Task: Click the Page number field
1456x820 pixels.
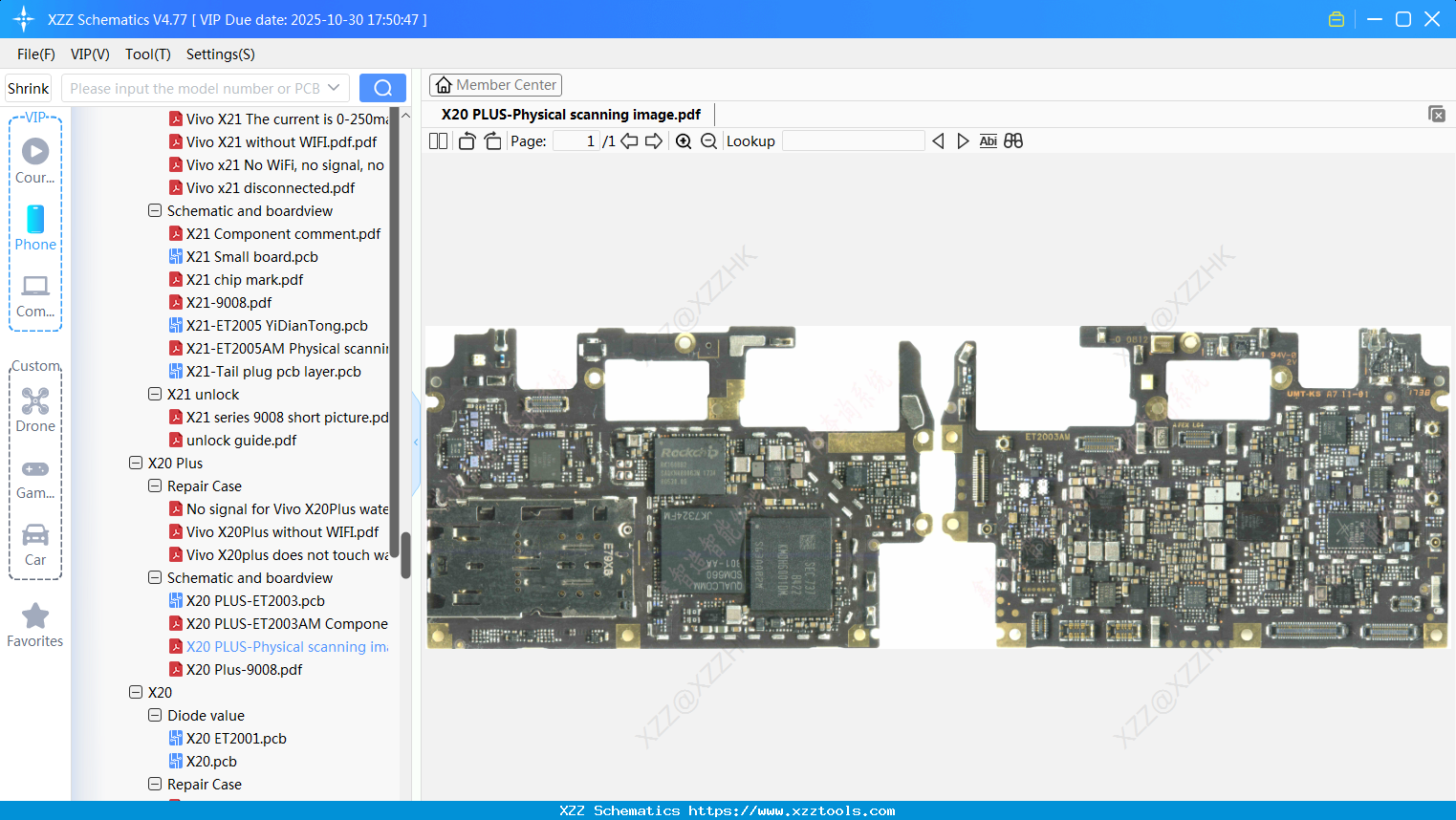Action: (x=576, y=141)
